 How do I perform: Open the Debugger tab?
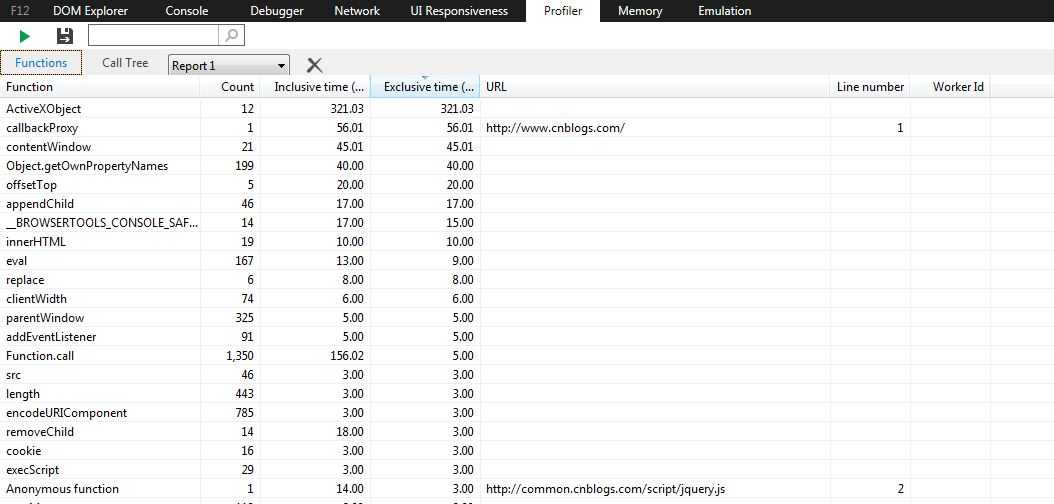[x=277, y=11]
